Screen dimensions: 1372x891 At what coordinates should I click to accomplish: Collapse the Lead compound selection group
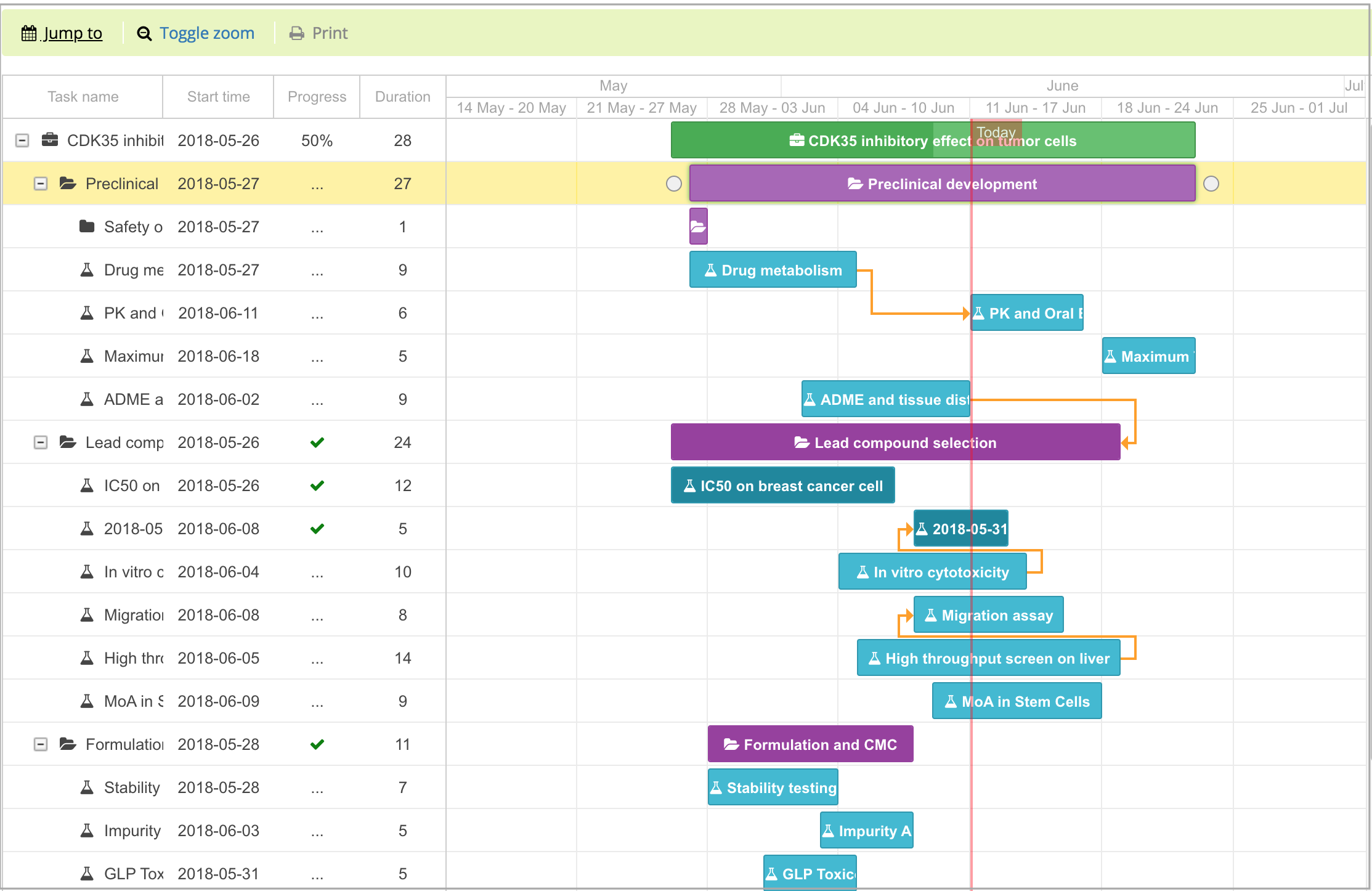(41, 442)
